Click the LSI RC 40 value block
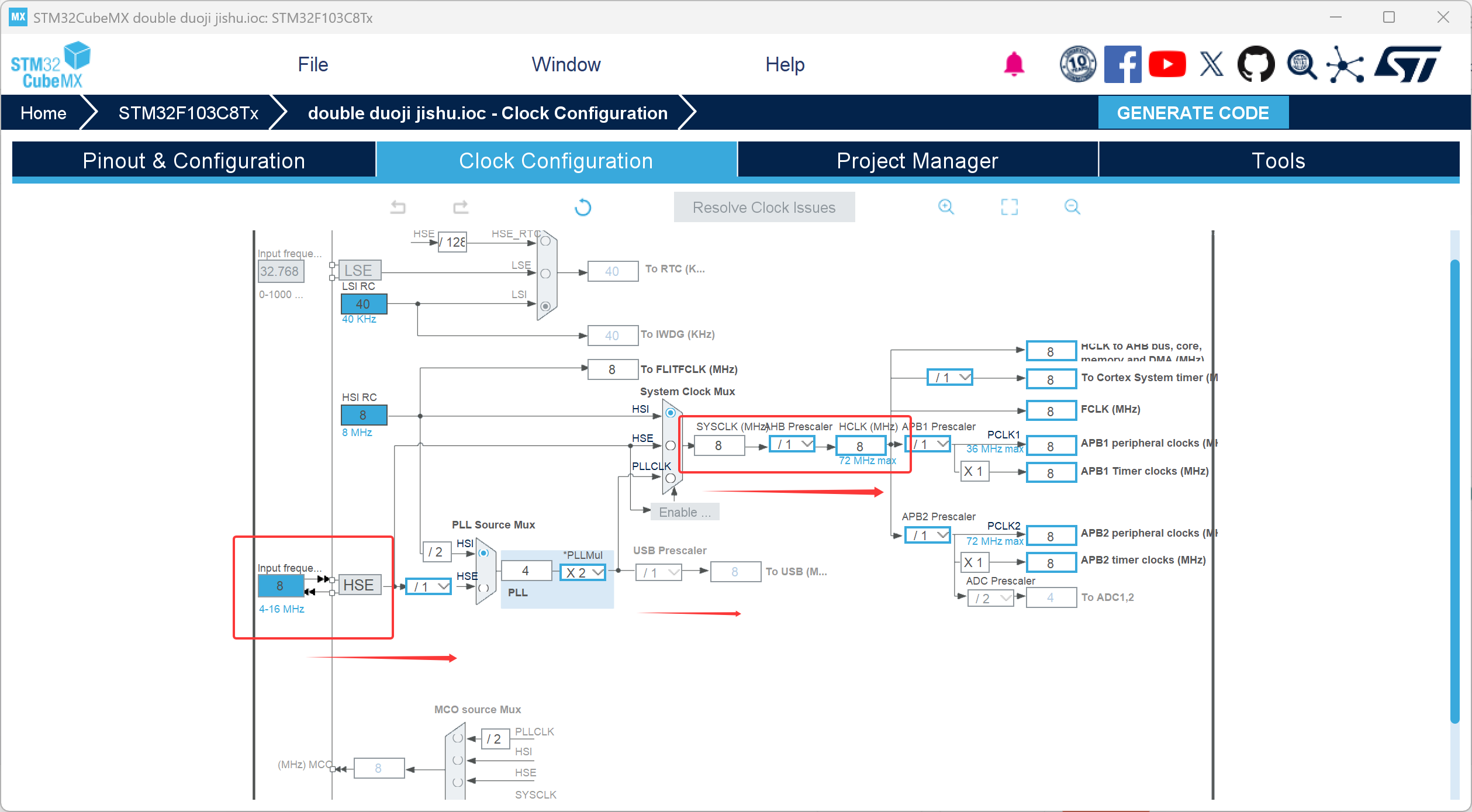The width and height of the screenshot is (1472, 812). pyautogui.click(x=364, y=304)
